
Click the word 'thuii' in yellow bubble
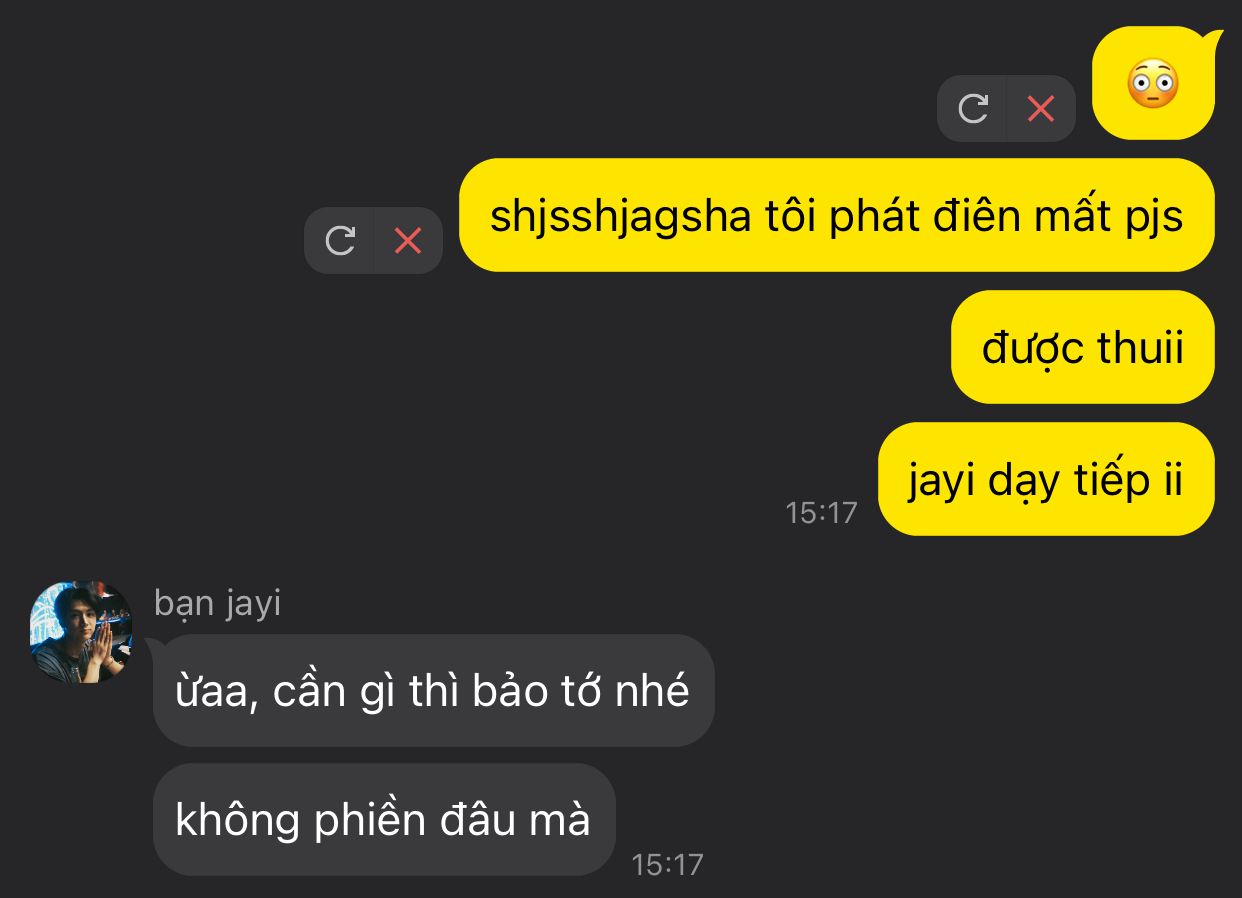coord(1140,348)
